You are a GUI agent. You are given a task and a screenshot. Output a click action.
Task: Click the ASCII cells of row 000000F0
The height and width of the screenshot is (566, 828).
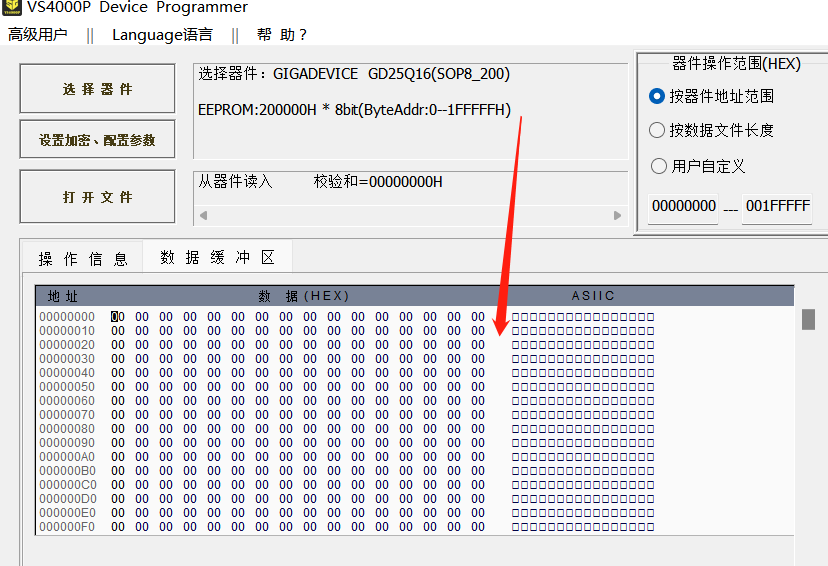point(583,527)
